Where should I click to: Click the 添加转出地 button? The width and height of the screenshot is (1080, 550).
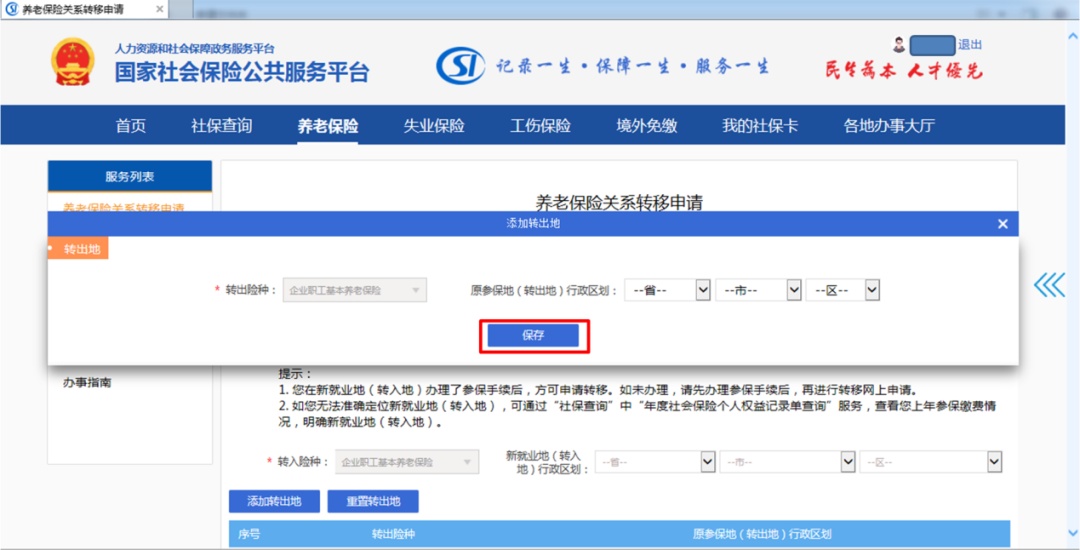pos(274,501)
